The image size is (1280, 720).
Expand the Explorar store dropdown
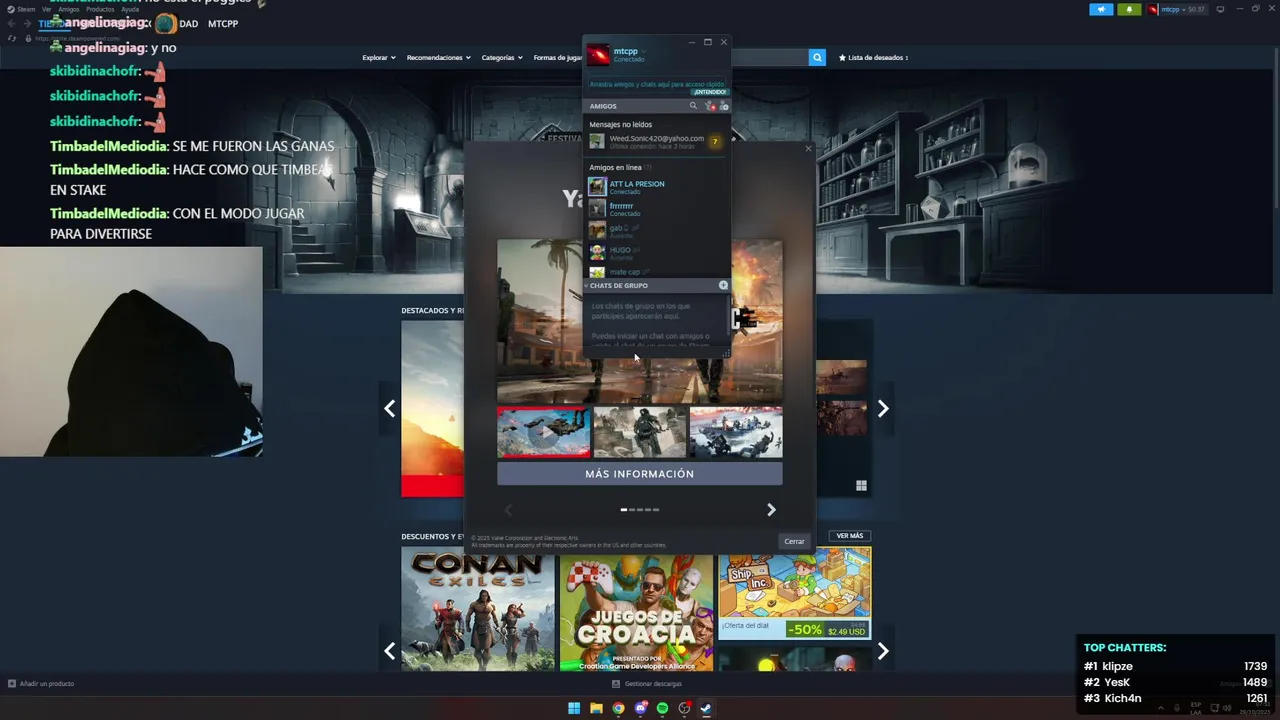378,58
